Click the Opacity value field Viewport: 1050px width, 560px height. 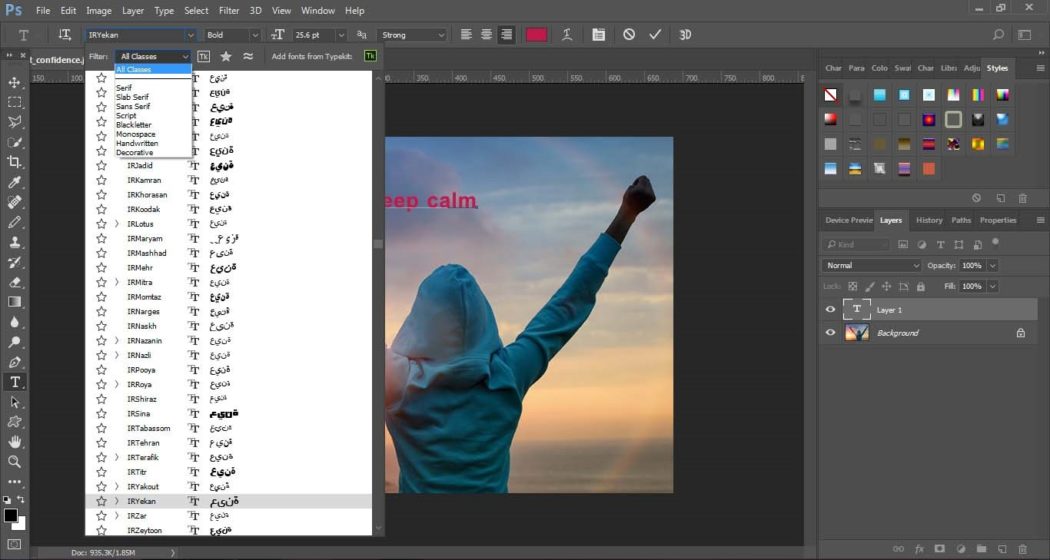(972, 265)
